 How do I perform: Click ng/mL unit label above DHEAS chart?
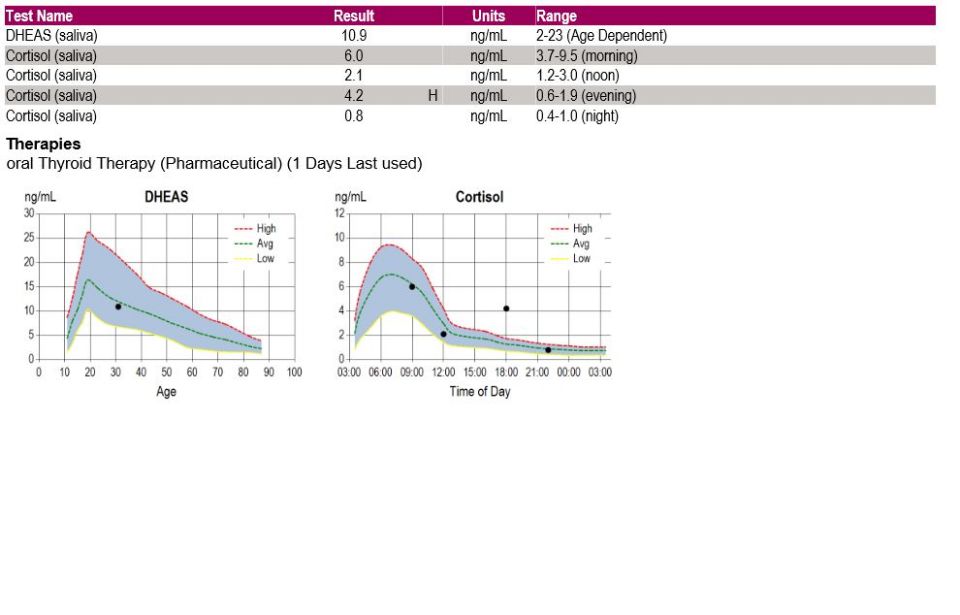pyautogui.click(x=40, y=197)
